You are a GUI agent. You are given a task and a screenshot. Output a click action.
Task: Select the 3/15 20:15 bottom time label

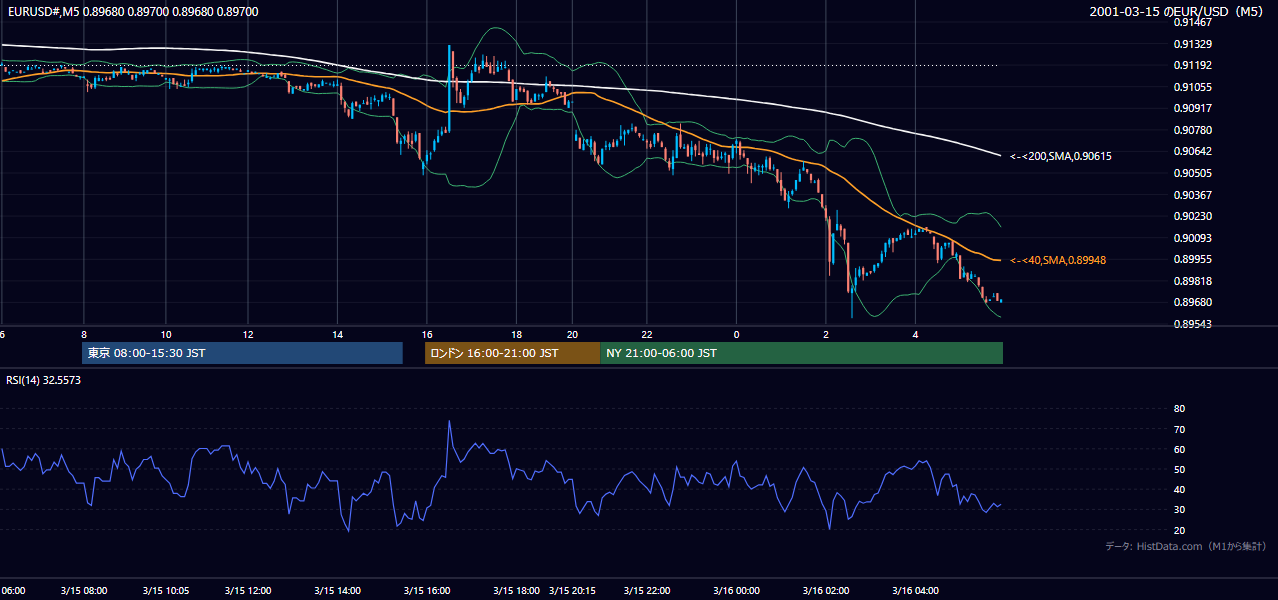[572, 590]
